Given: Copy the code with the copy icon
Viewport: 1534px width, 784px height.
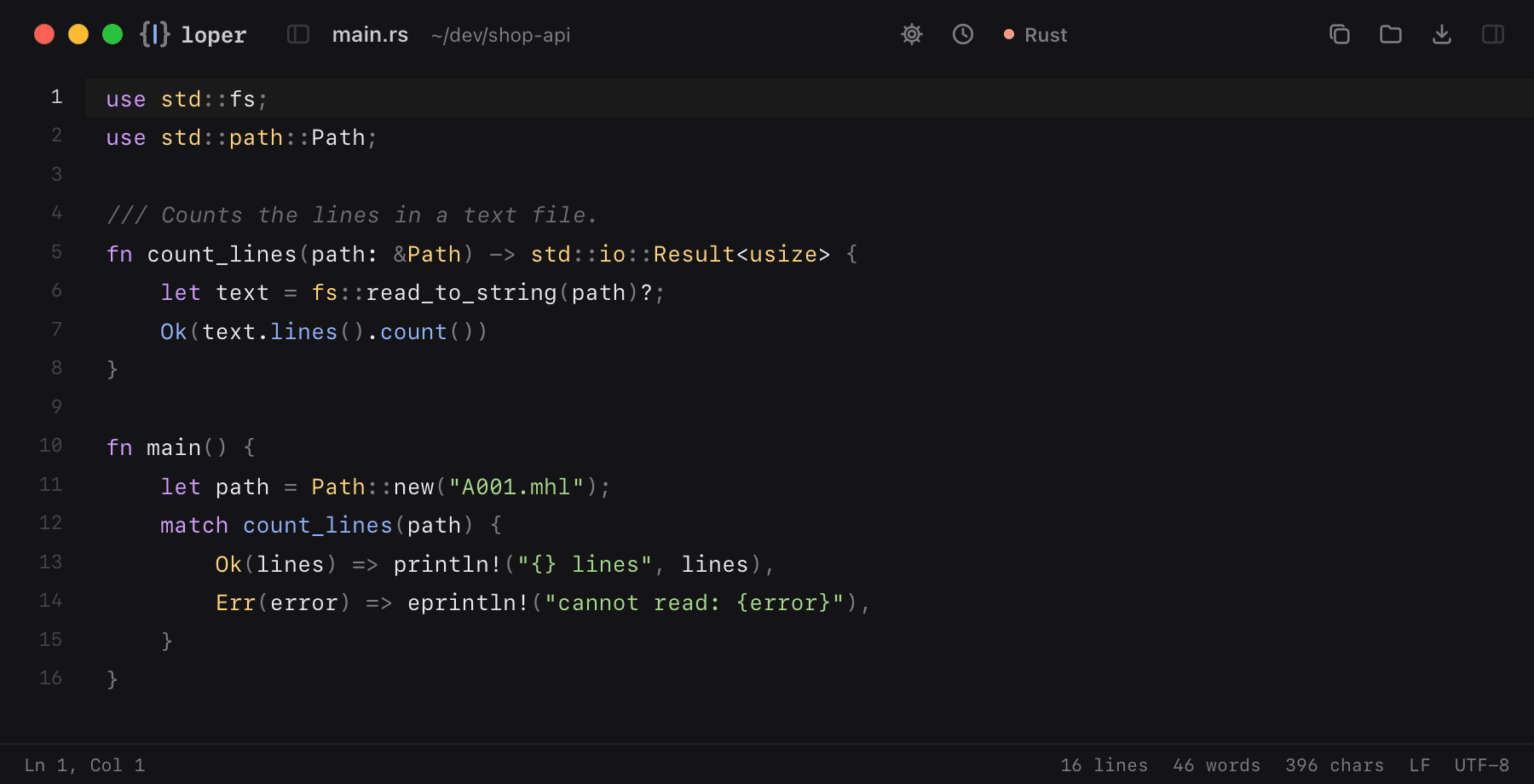Looking at the screenshot, I should [1340, 34].
